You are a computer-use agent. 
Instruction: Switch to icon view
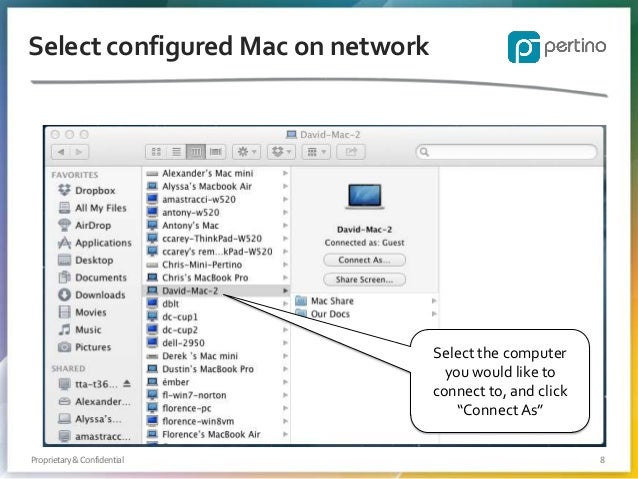click(x=156, y=152)
